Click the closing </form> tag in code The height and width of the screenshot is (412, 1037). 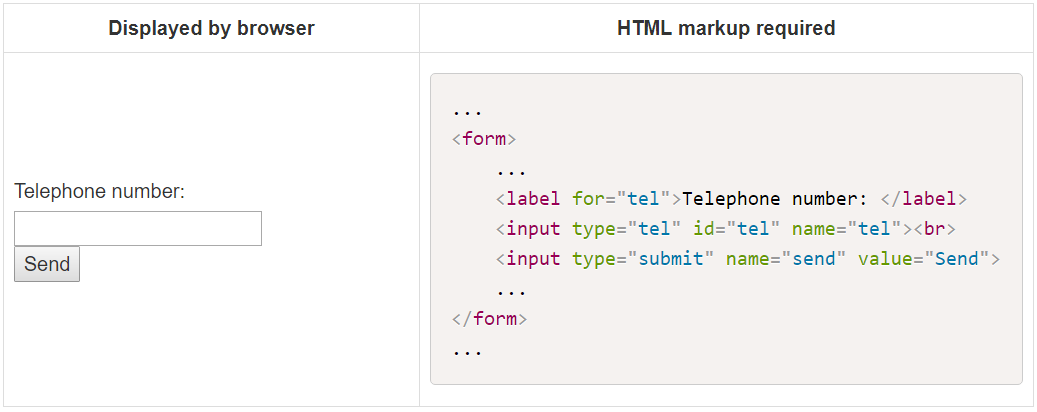pos(489,319)
